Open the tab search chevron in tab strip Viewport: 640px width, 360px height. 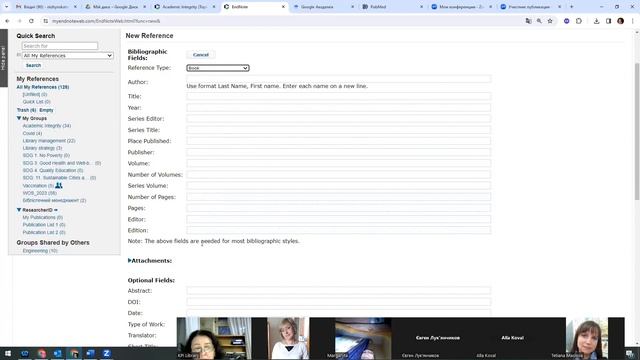pyautogui.click(x=6, y=7)
